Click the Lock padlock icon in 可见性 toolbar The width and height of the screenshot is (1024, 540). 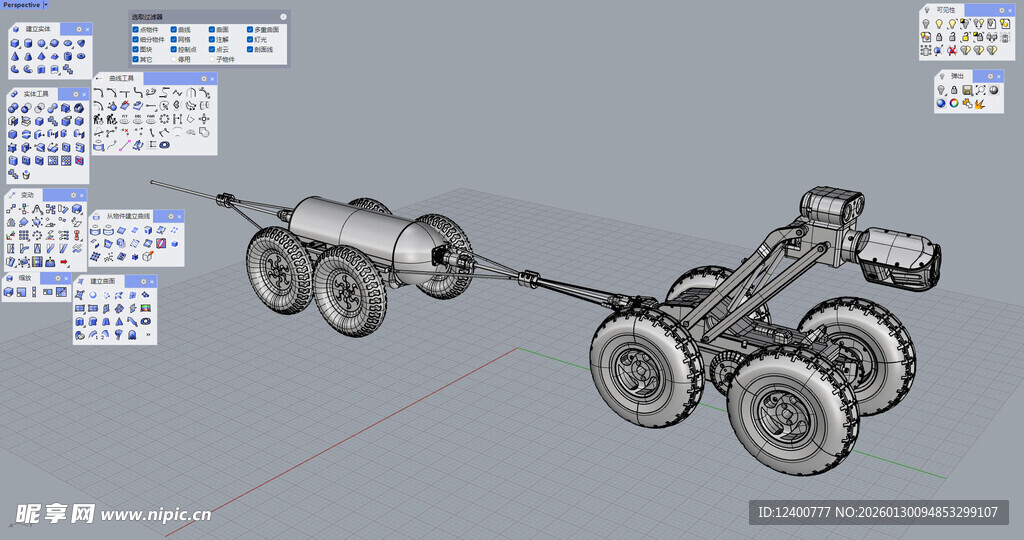(x=939, y=37)
